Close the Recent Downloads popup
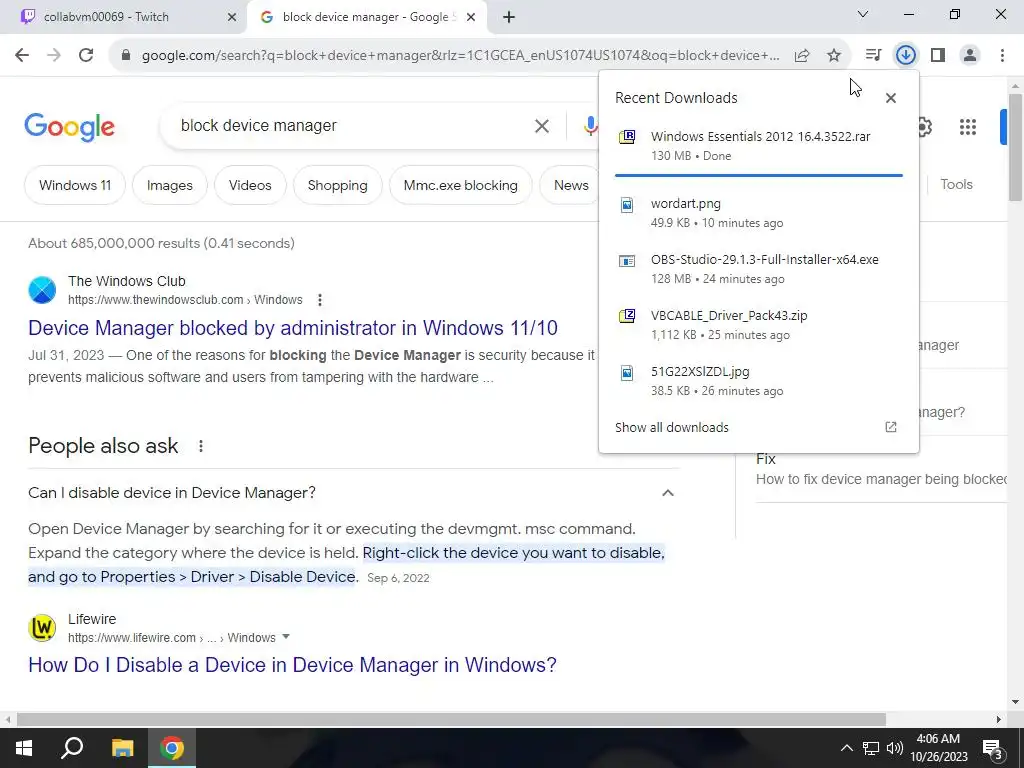1024x768 pixels. pyautogui.click(x=891, y=98)
